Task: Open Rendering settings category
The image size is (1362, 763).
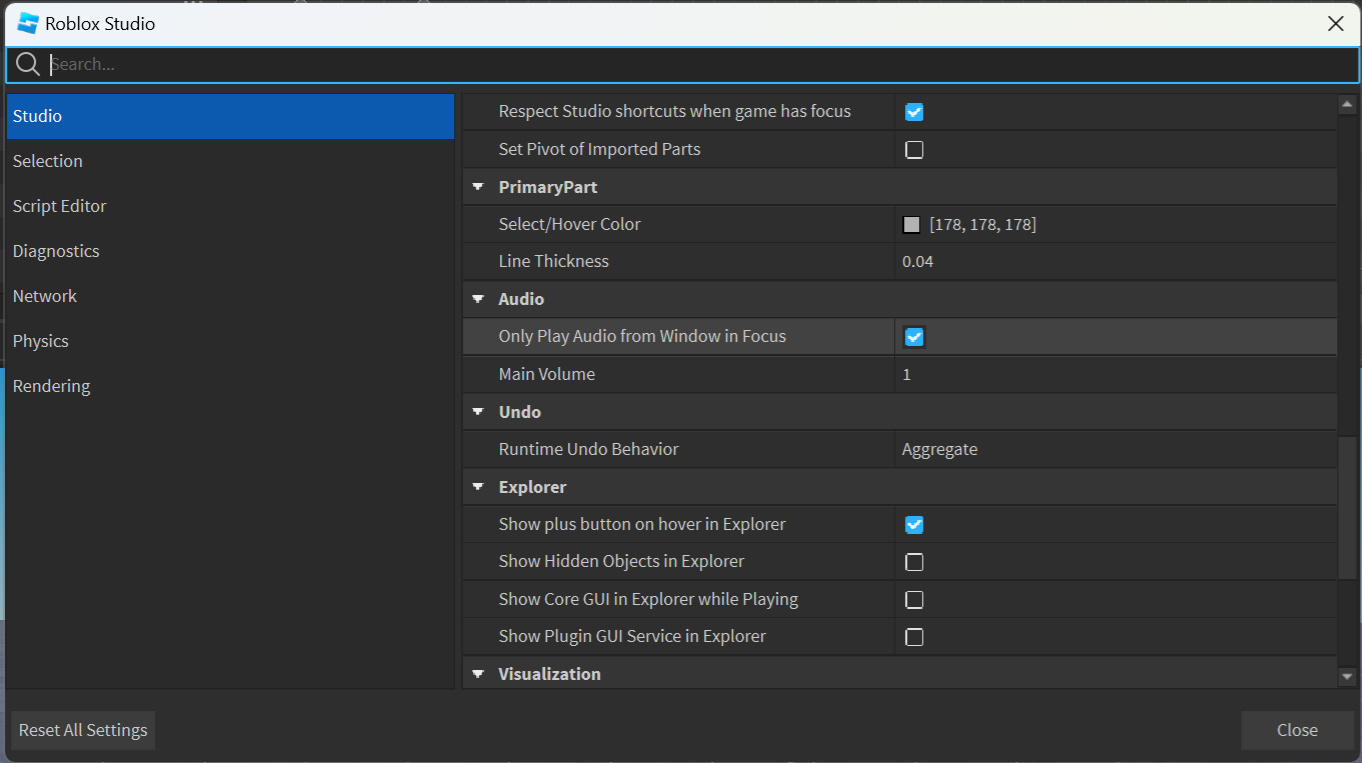Action: (x=230, y=386)
